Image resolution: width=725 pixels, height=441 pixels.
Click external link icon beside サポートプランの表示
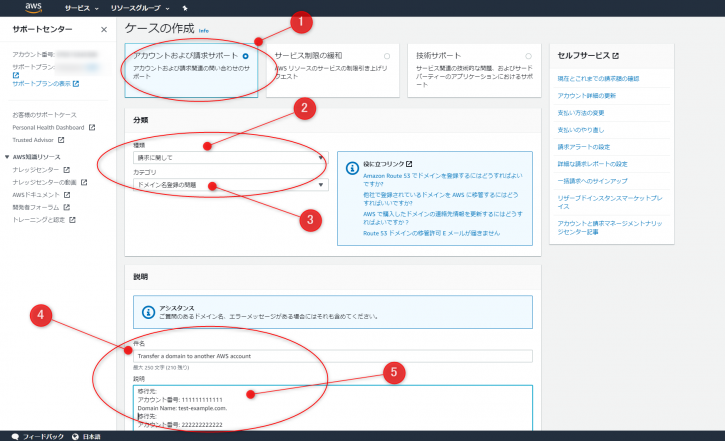pyautogui.click(x=76, y=84)
